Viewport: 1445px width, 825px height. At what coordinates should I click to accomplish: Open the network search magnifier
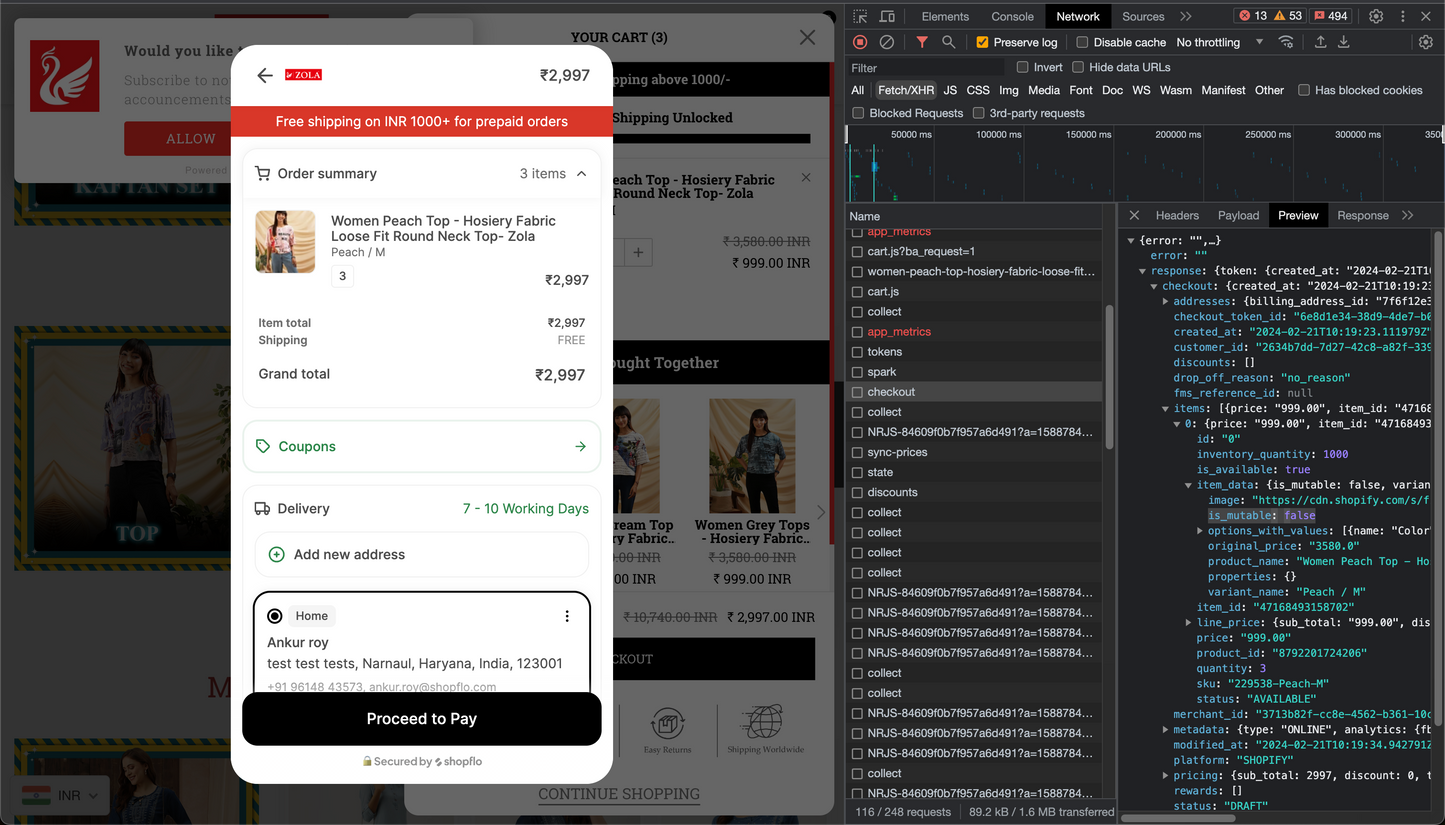coord(948,42)
